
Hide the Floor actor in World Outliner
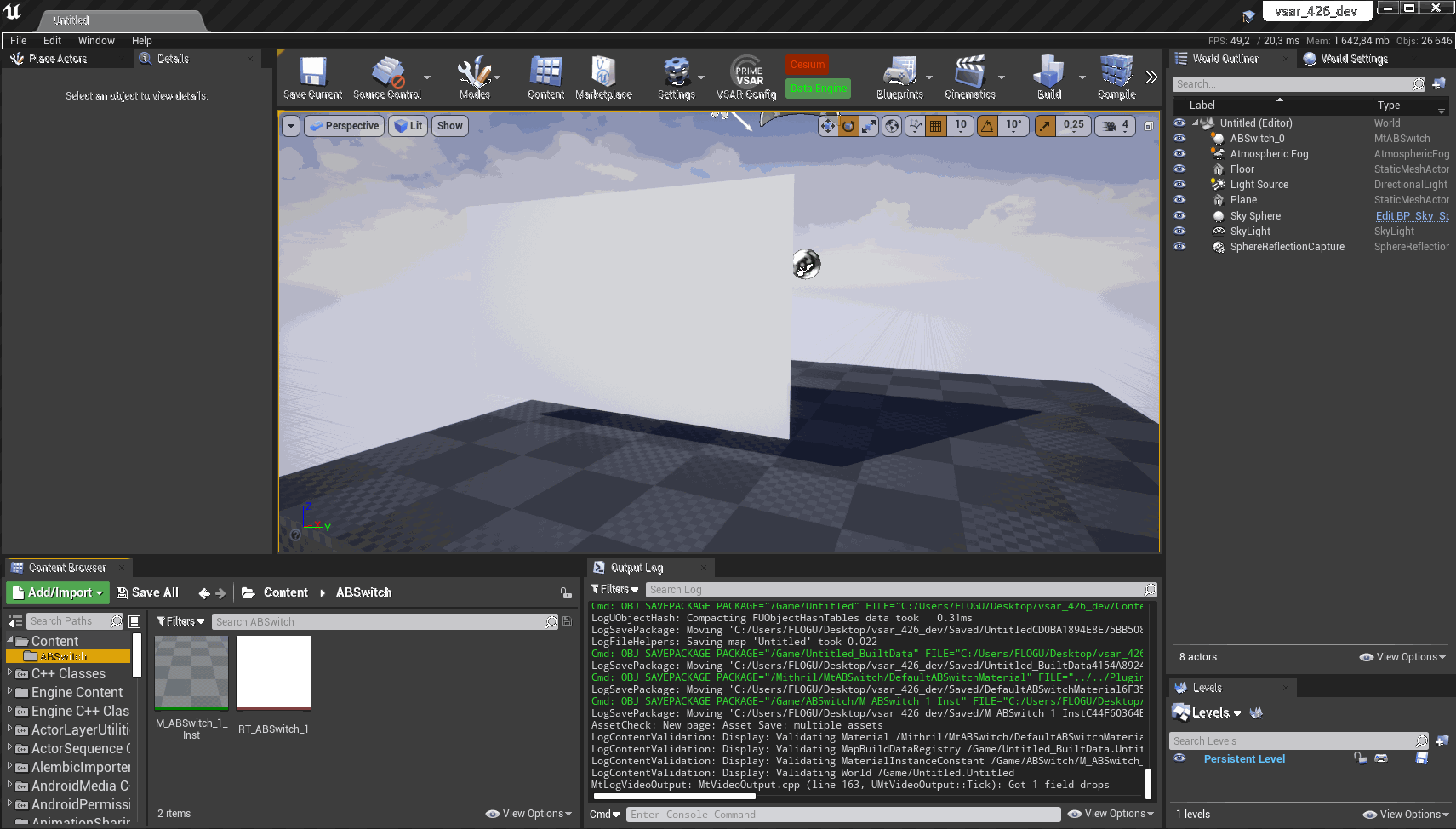(1179, 169)
